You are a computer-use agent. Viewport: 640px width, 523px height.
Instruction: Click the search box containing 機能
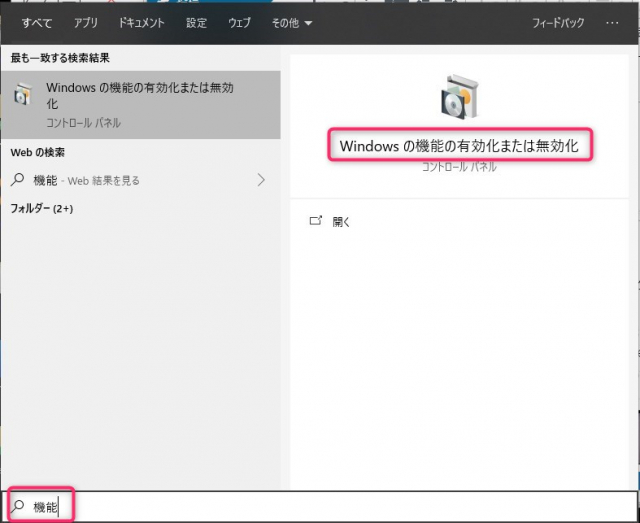click(320, 507)
